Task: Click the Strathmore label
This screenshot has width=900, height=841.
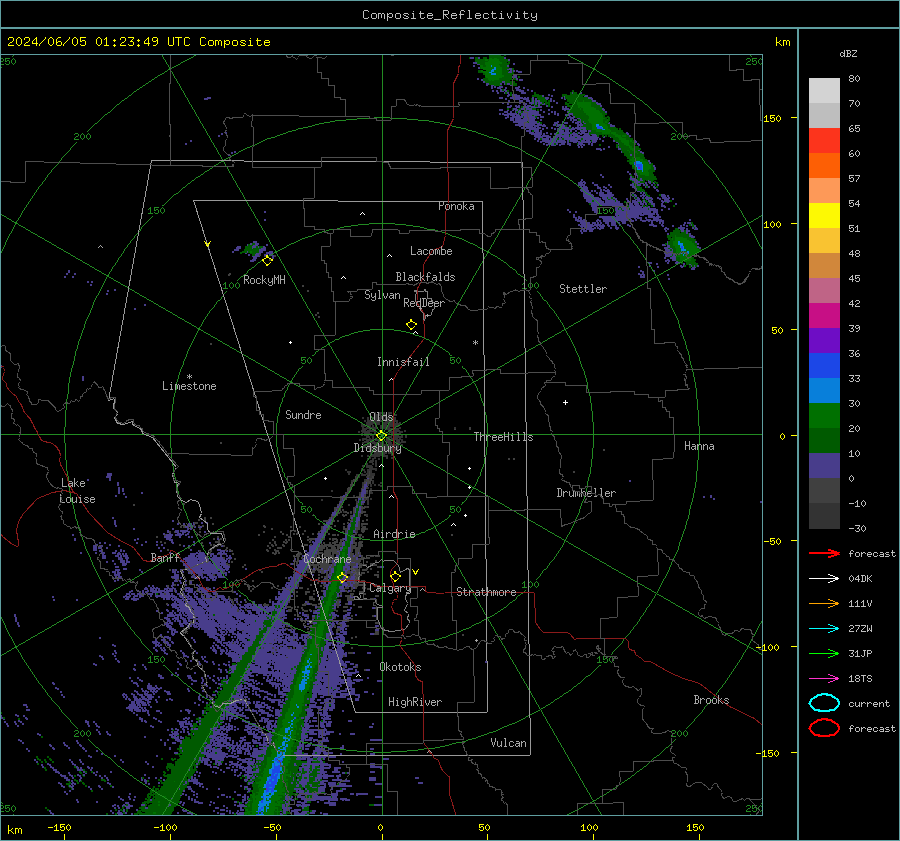Action: 486,592
